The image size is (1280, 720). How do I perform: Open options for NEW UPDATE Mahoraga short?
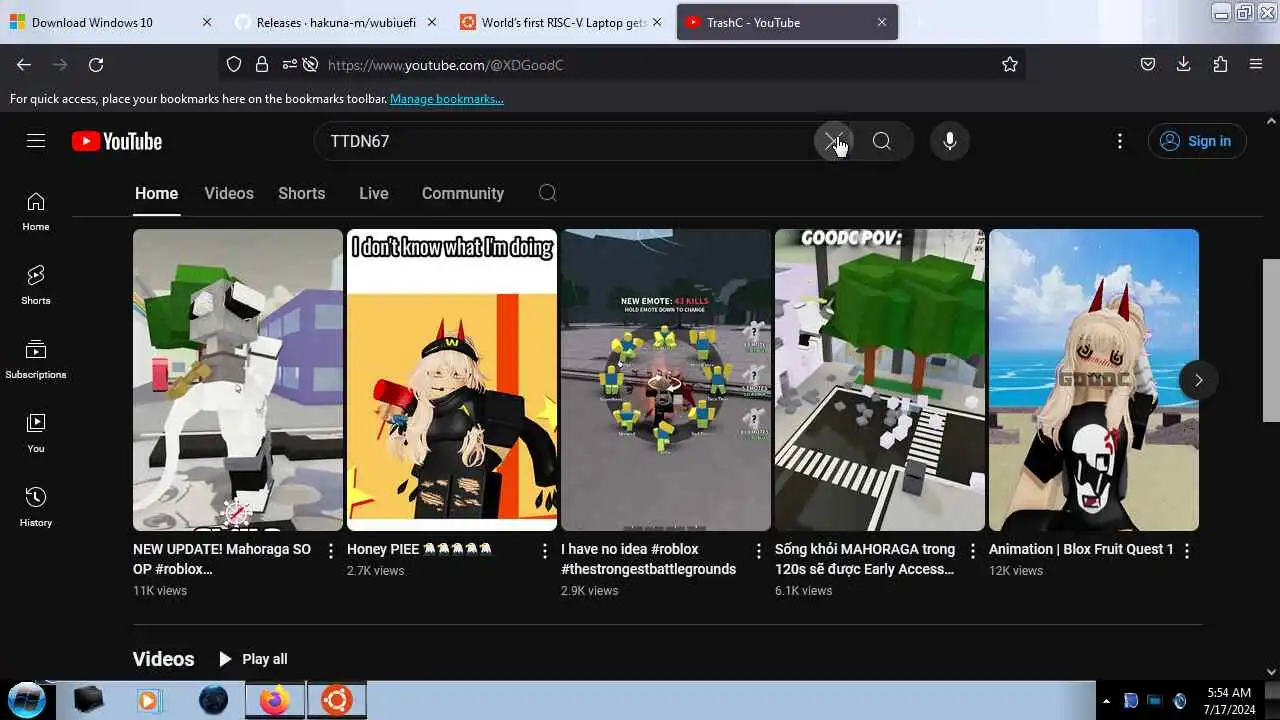[x=331, y=551]
